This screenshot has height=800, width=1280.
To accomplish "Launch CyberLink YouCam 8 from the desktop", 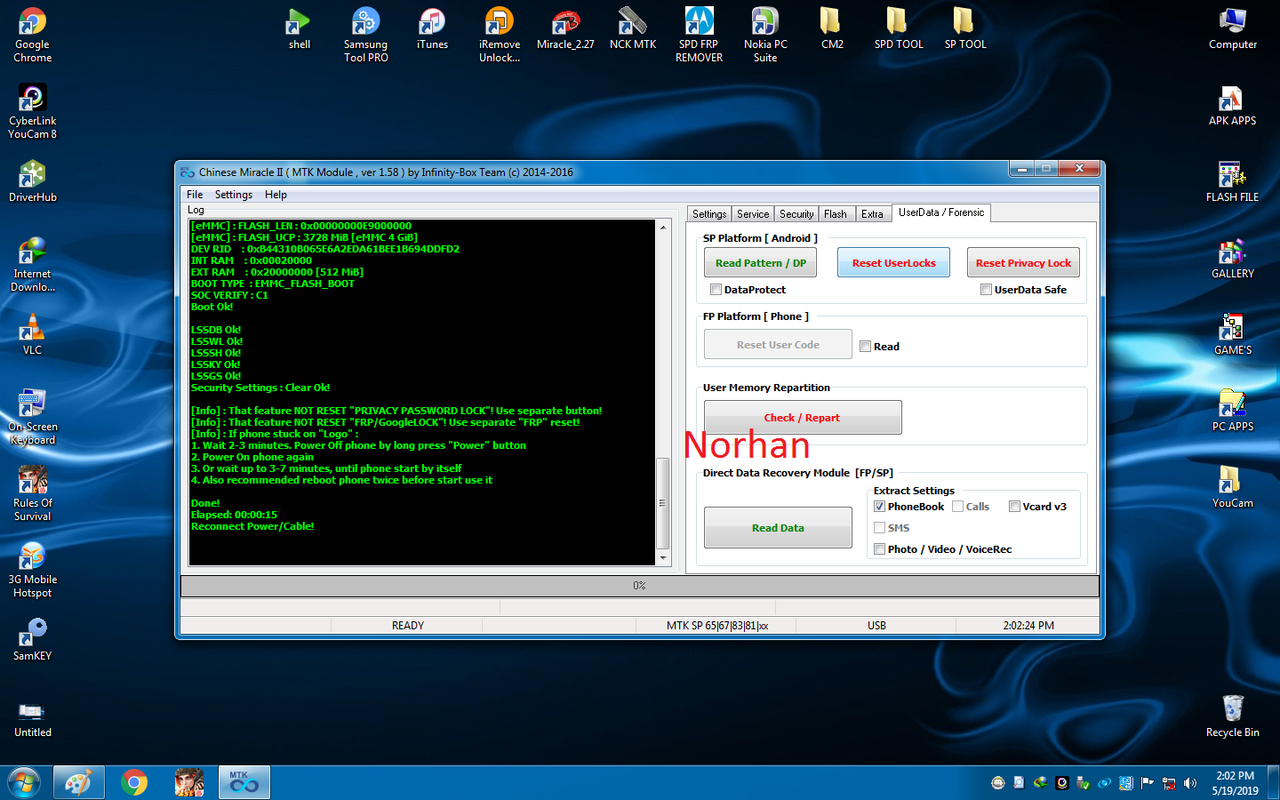I will pyautogui.click(x=32, y=111).
